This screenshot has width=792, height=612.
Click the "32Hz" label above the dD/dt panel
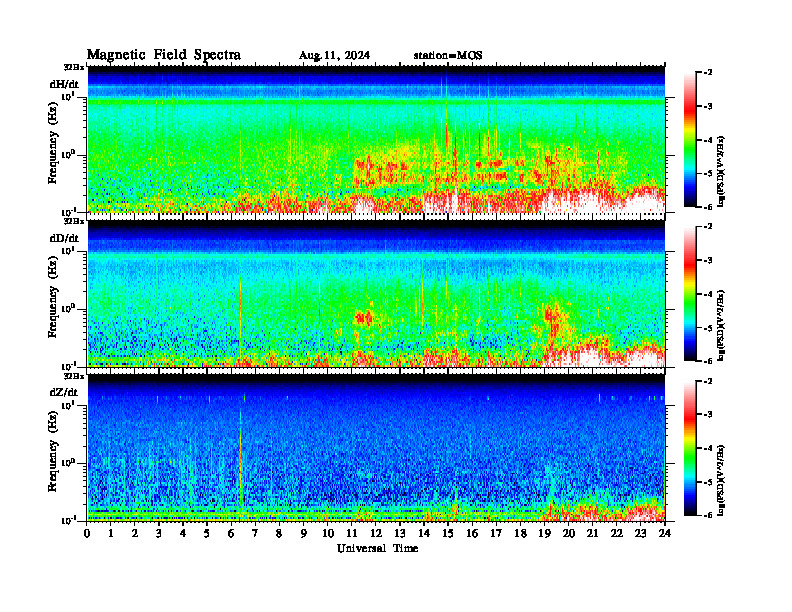(73, 221)
